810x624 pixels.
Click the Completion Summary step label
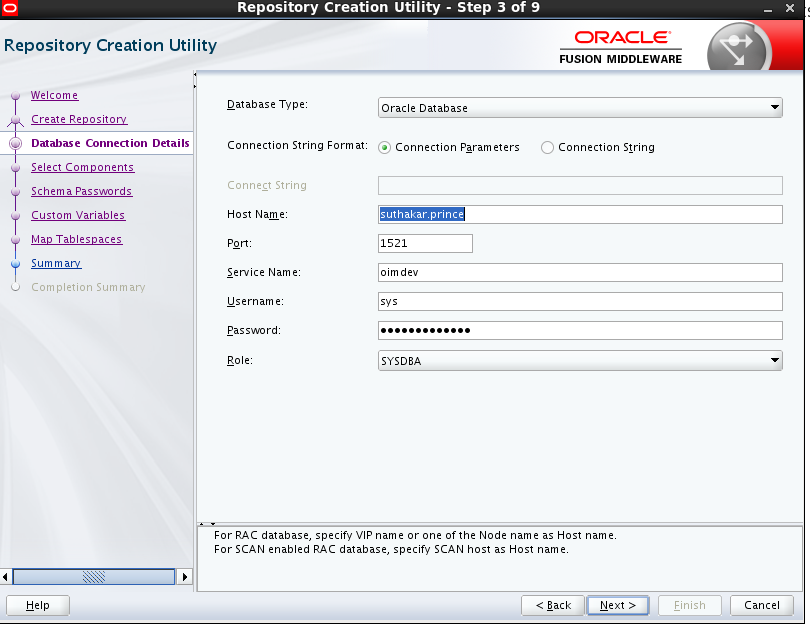pyautogui.click(x=88, y=287)
